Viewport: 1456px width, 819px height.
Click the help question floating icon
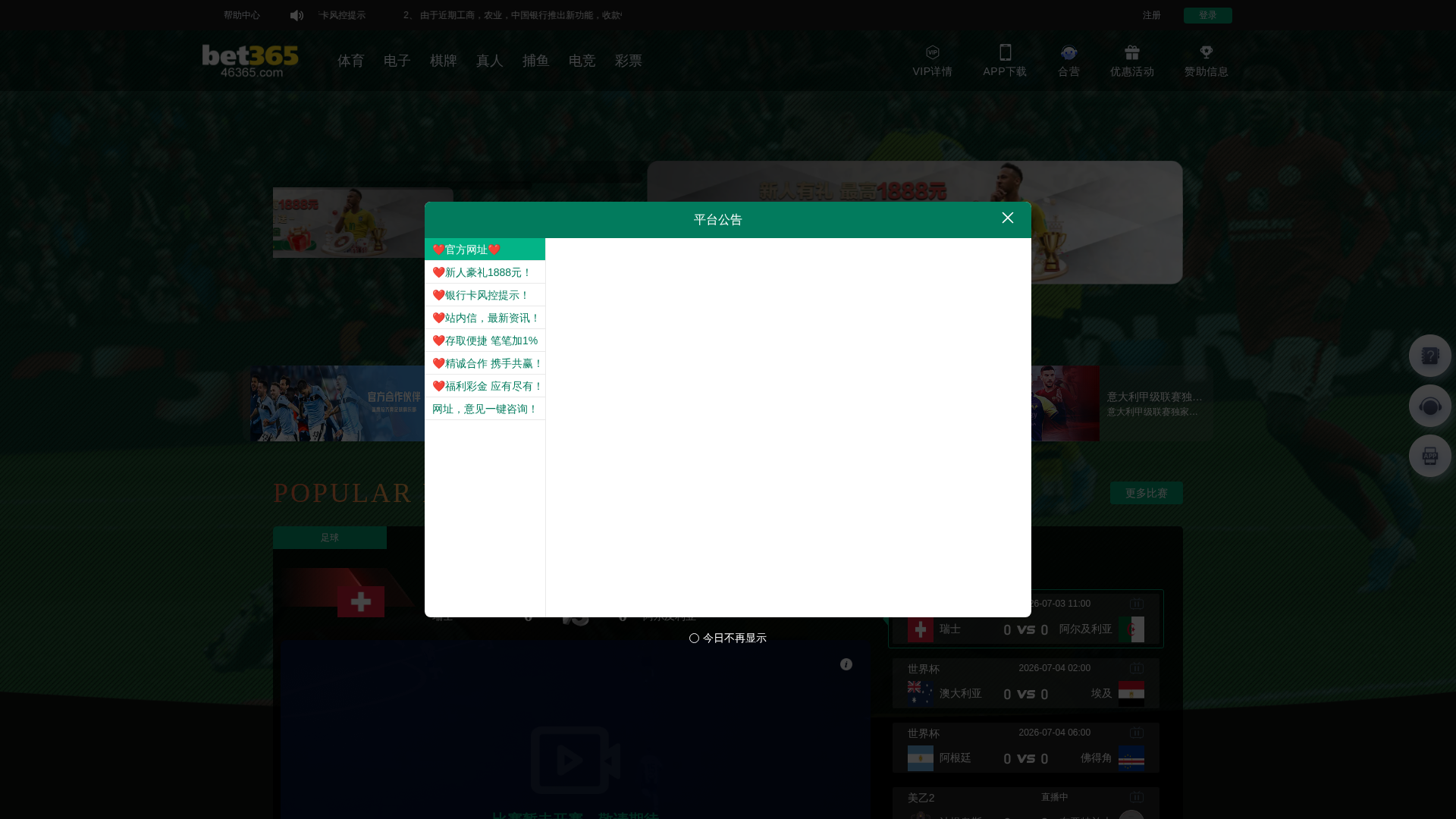[x=1429, y=356]
